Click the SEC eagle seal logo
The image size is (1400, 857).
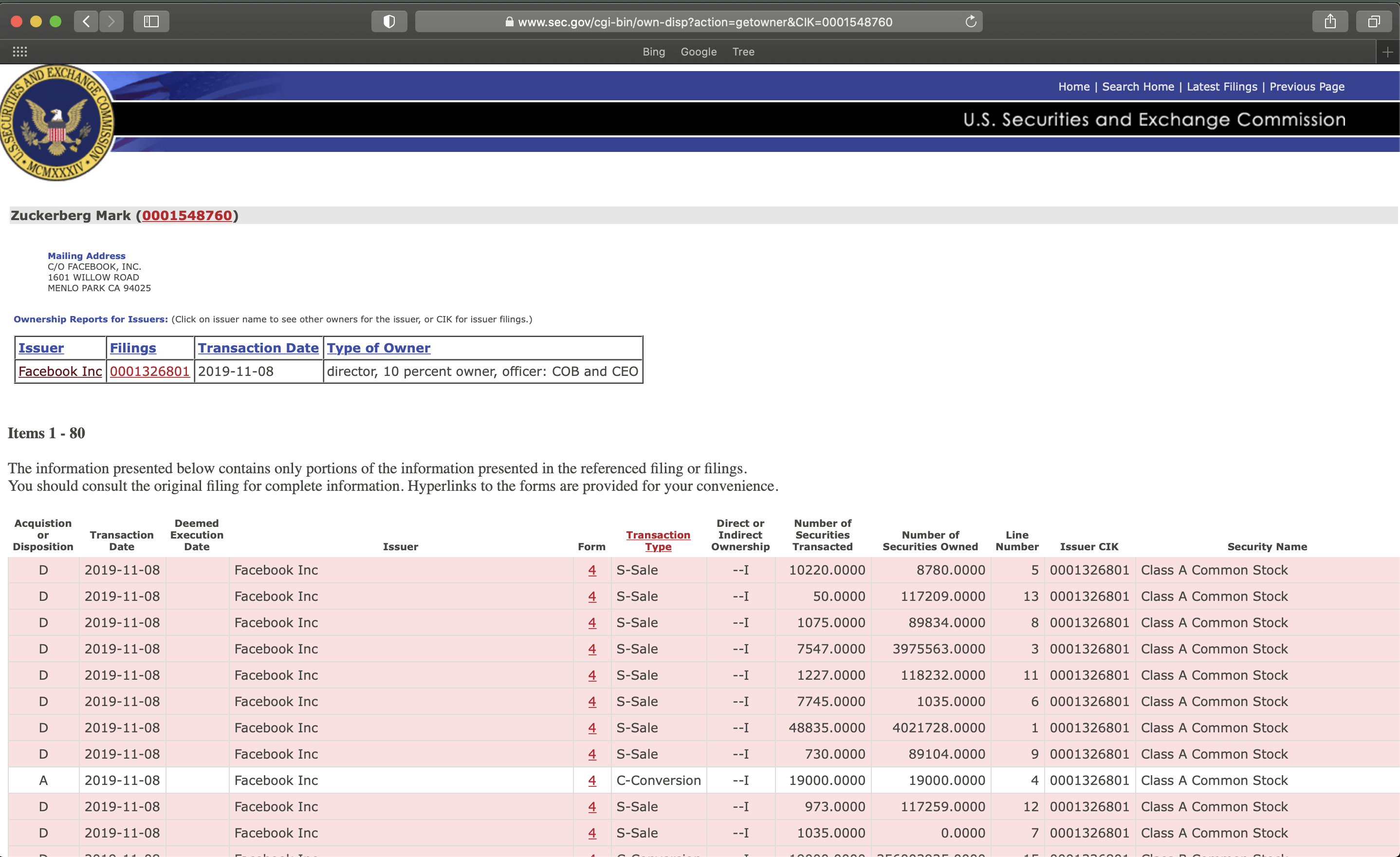click(57, 121)
